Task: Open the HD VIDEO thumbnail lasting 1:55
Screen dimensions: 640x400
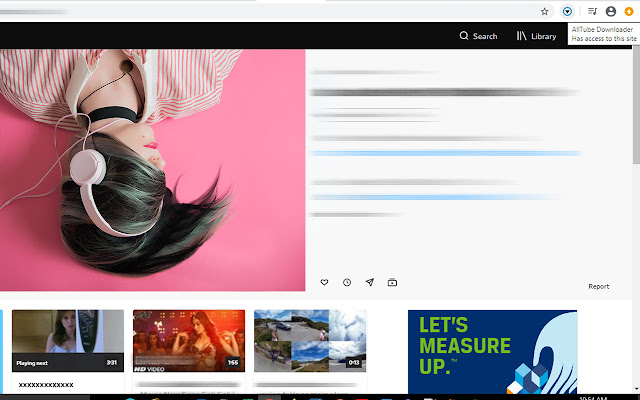Action: pyautogui.click(x=189, y=340)
